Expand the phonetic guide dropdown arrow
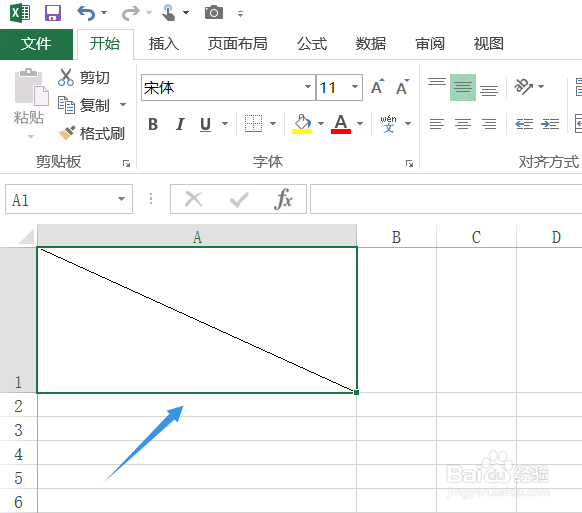Viewport: 582px width, 513px height. pos(408,124)
